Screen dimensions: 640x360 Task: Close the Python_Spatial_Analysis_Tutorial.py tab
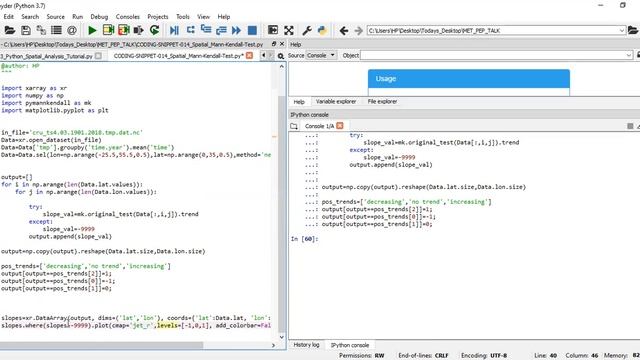[x=98, y=56]
